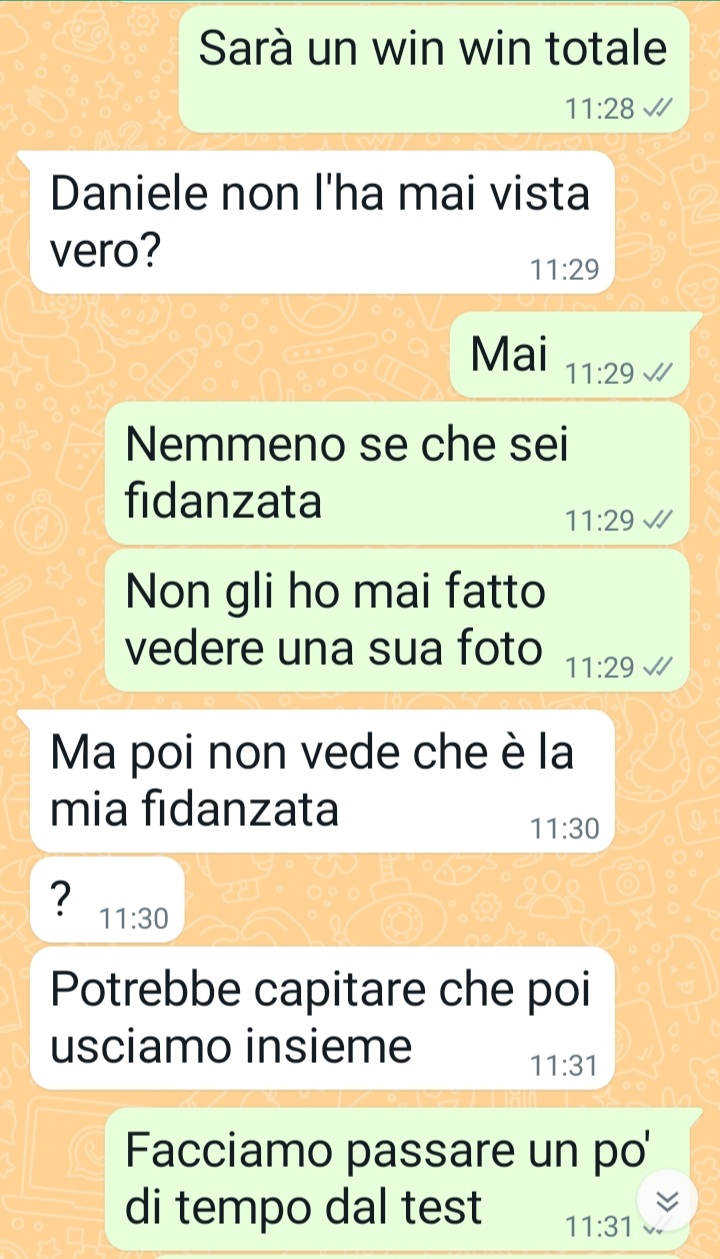Select "Facciamo passare un po' di tempo" message

pyautogui.click(x=397, y=1178)
